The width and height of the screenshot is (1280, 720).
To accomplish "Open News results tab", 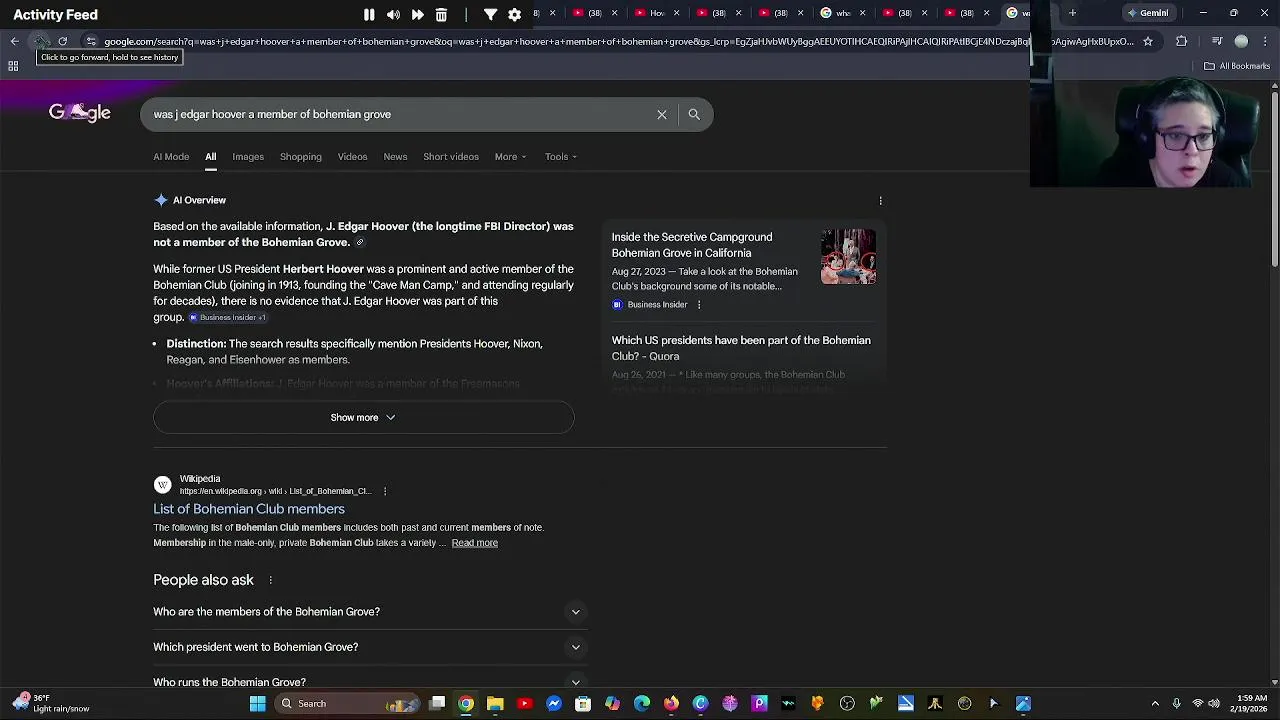I will [395, 156].
